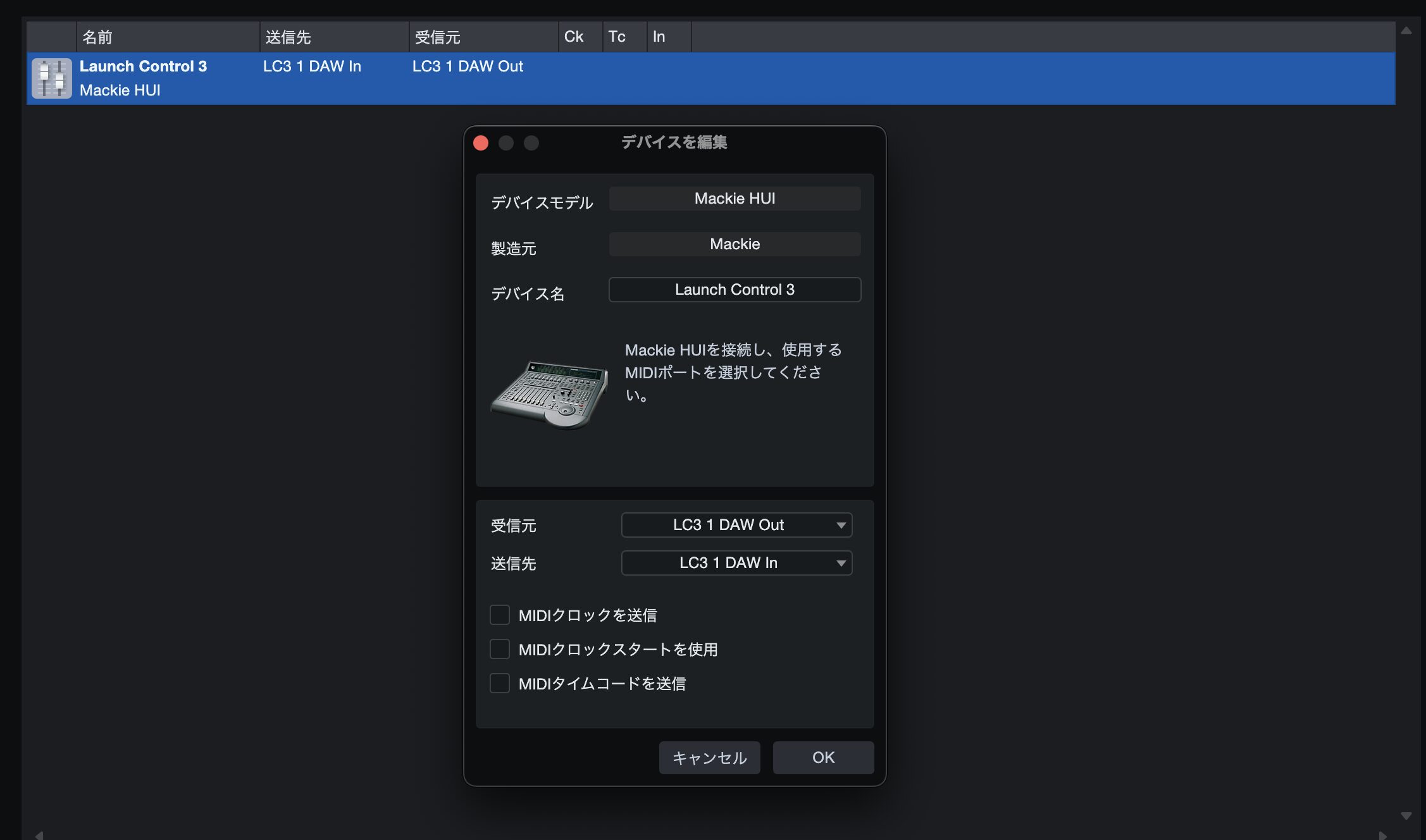Toggle MIDIクロックスタートを使用 checkbox
The height and width of the screenshot is (840, 1426).
coord(500,649)
